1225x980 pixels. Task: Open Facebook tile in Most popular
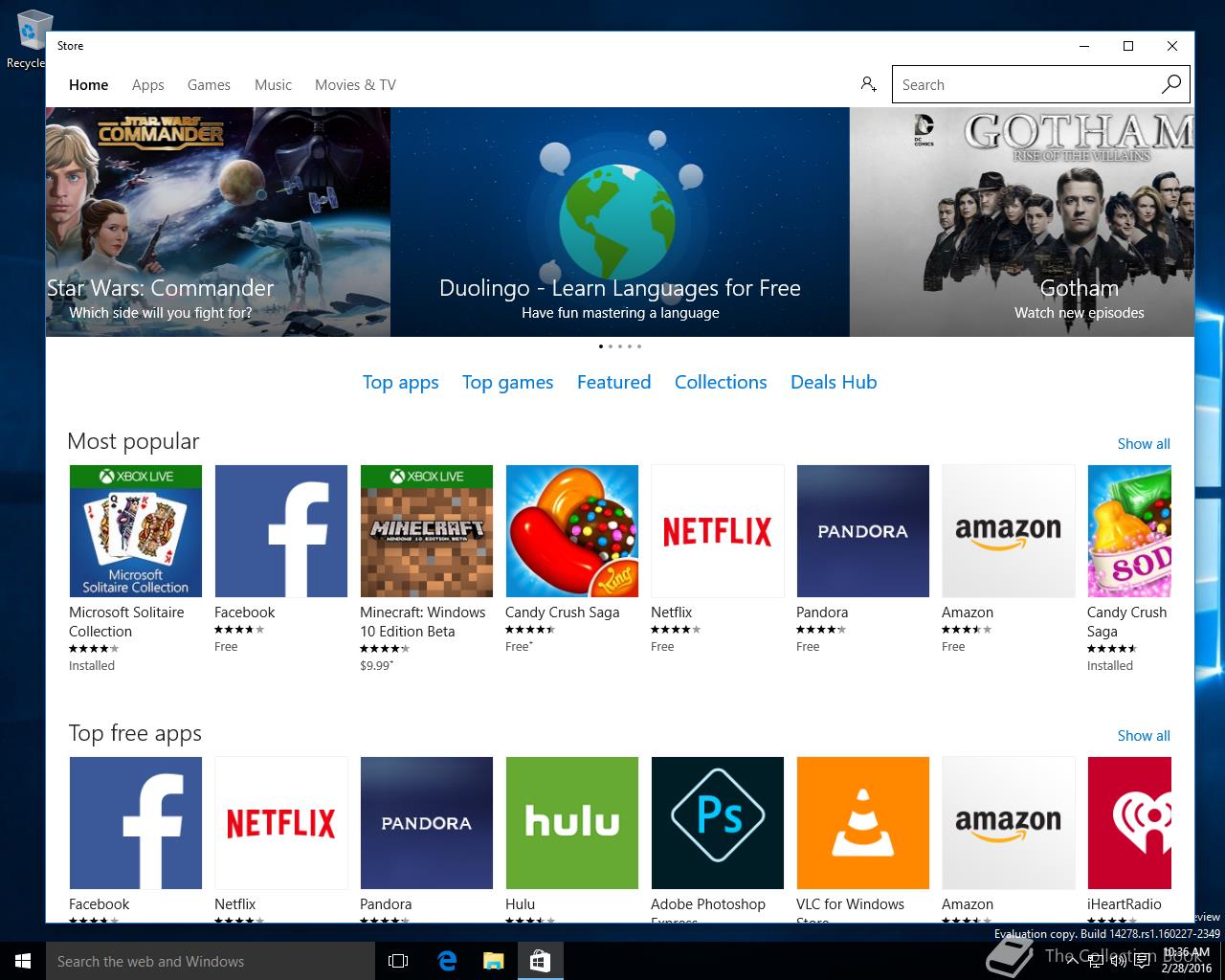pos(281,531)
